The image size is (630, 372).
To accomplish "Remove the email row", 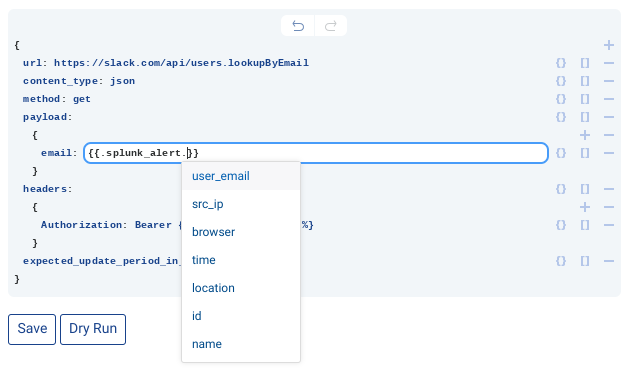I will 609,153.
